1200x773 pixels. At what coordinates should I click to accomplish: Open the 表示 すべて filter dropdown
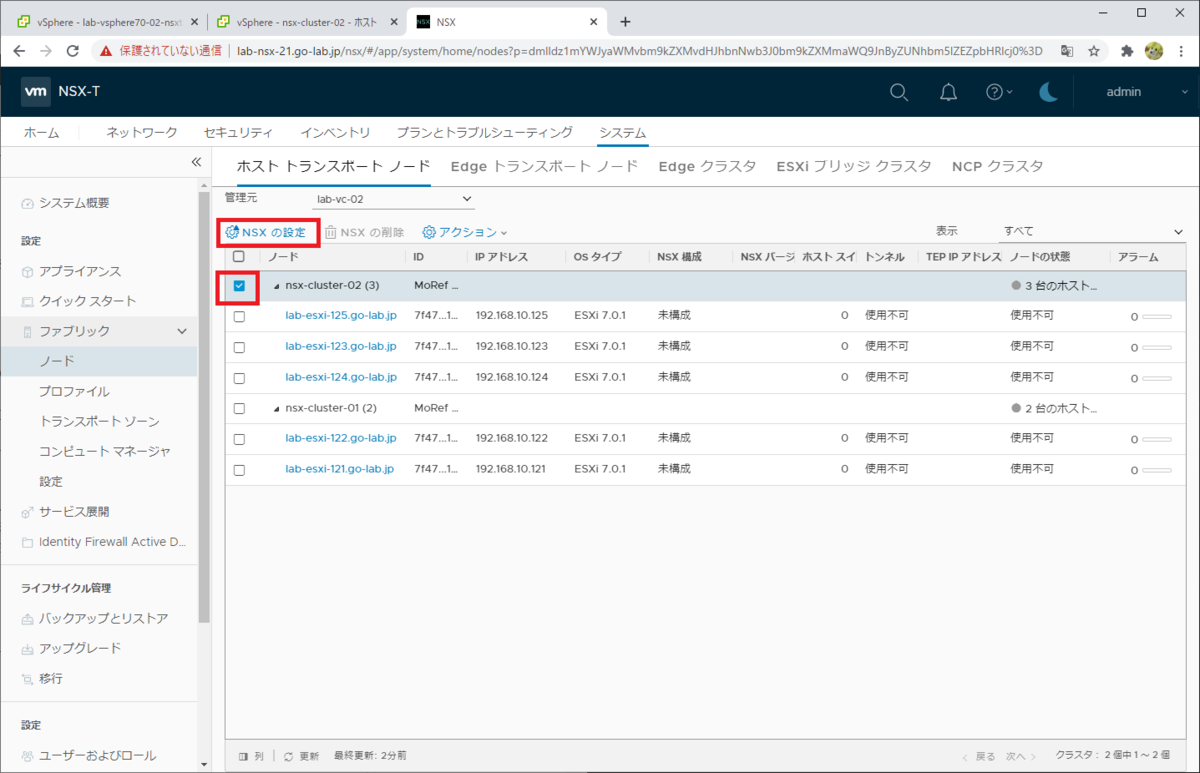pos(1093,231)
